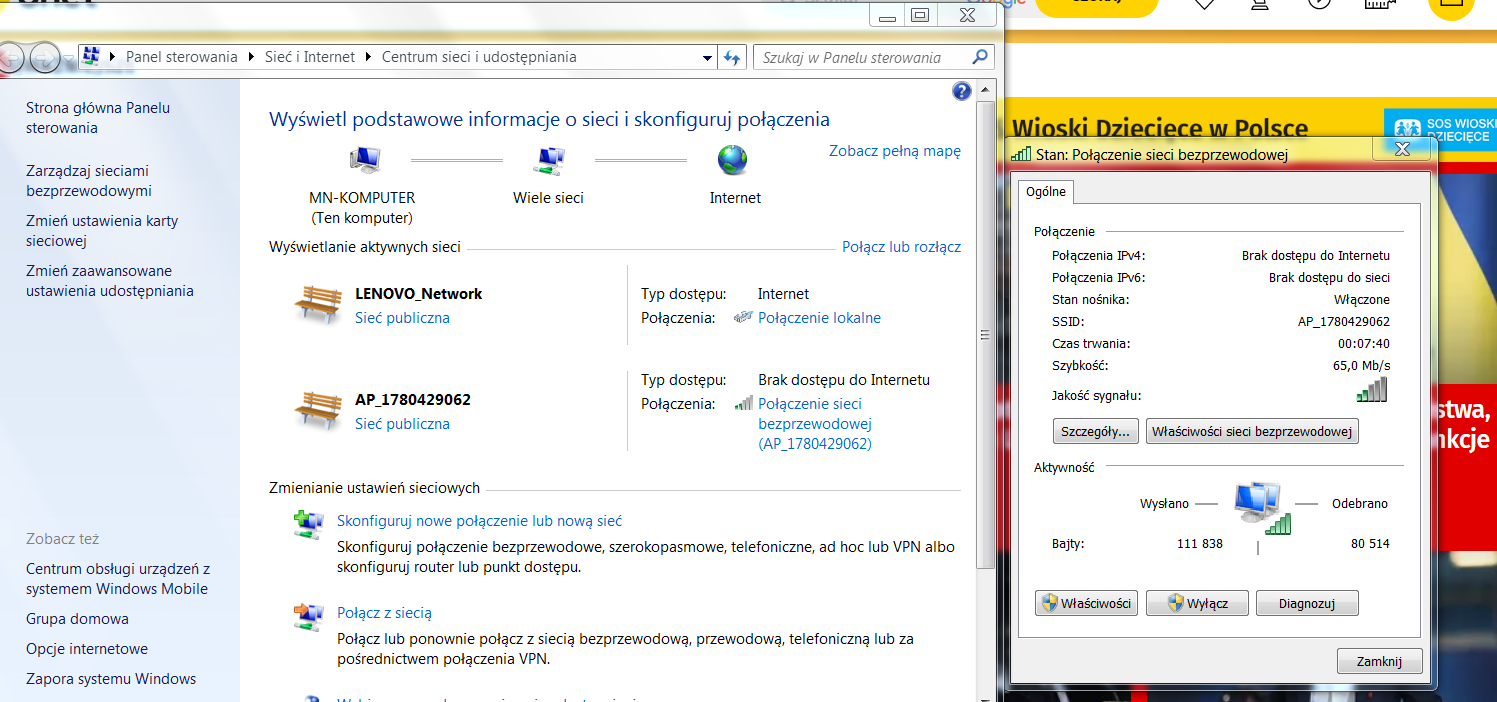Click inside the Szukaj w Panelu sterowania field
This screenshot has width=1497, height=702.
click(x=860, y=57)
